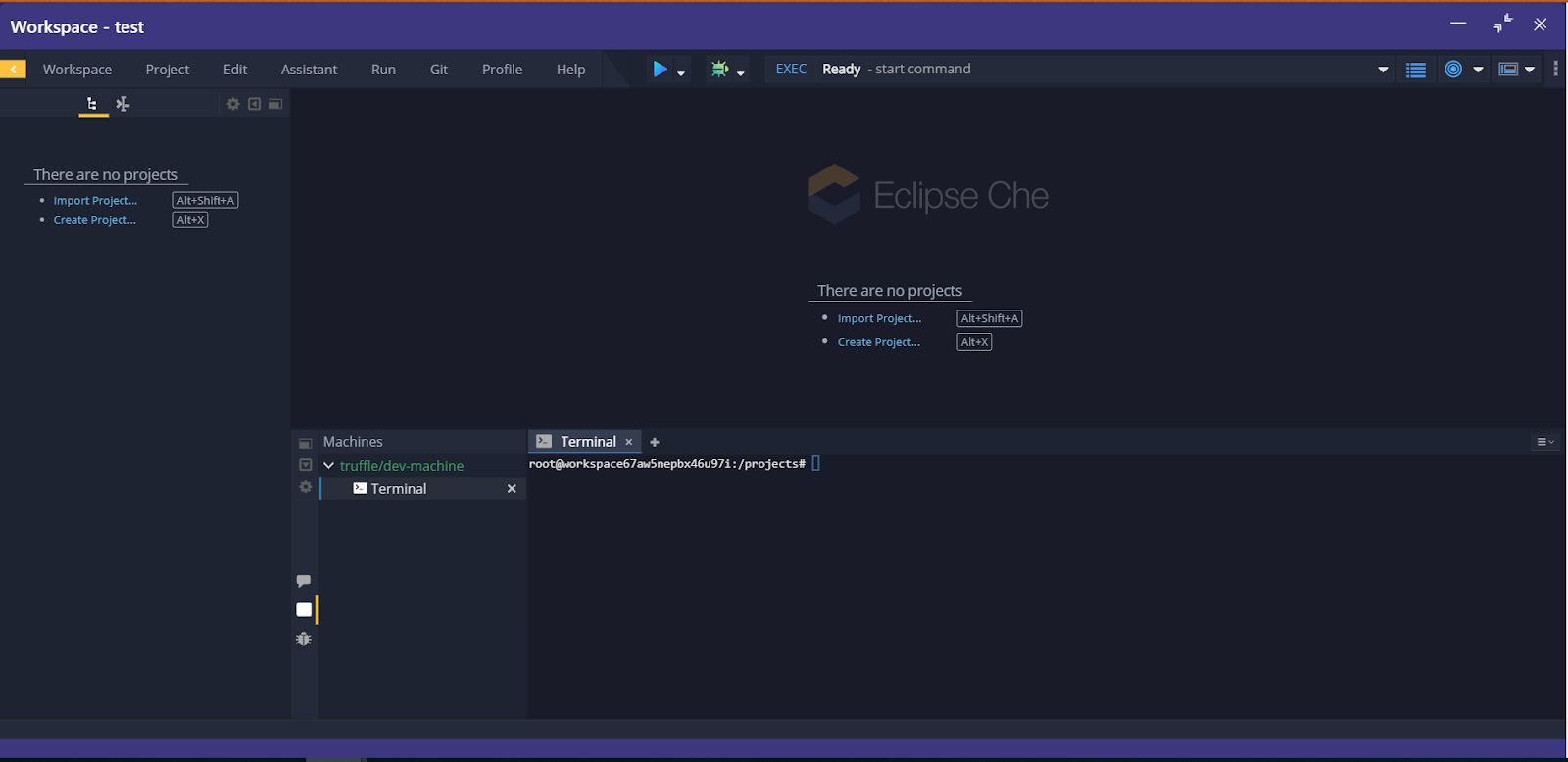Viewport: 1568px width, 762px height.
Task: Minimize the Workspace window
Action: 1458,23
